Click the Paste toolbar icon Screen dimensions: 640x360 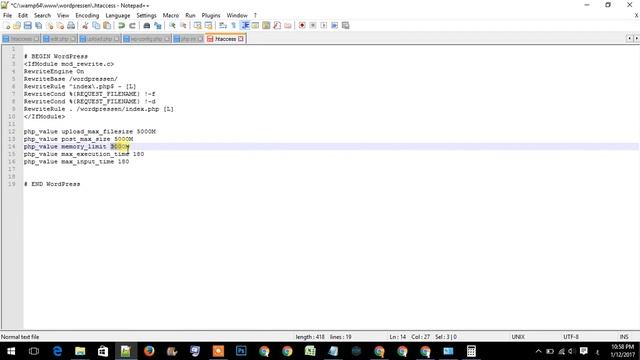coord(107,26)
